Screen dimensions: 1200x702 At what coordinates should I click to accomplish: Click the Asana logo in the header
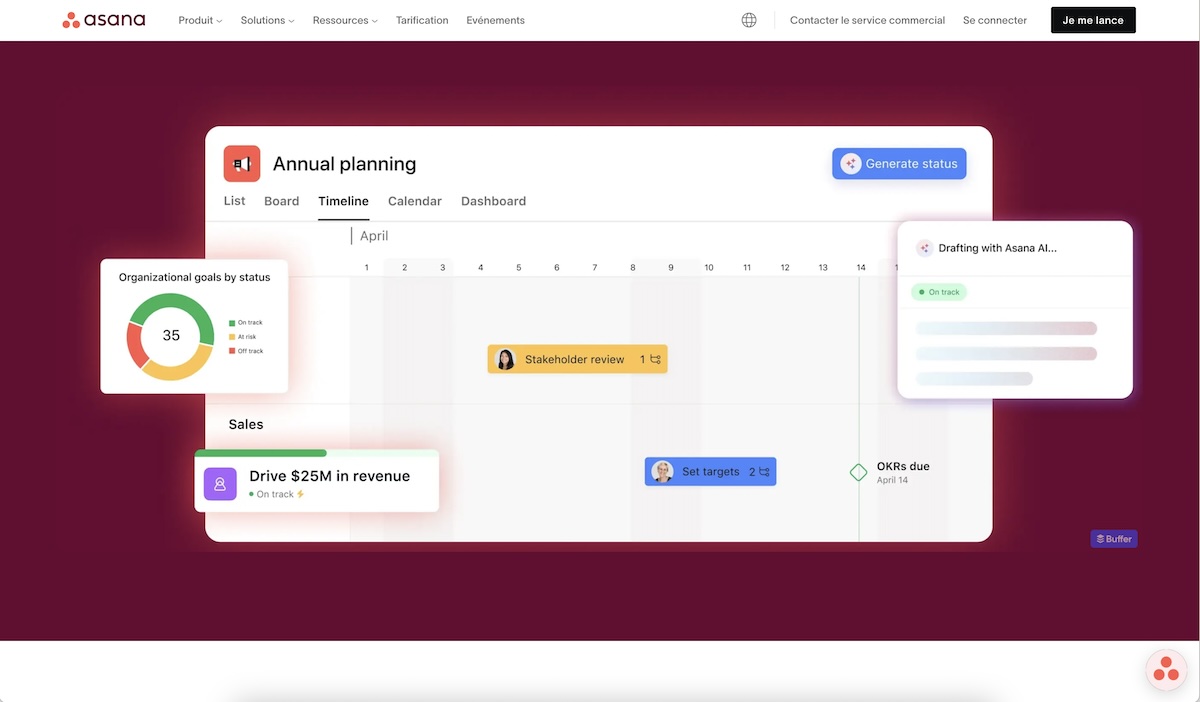(104, 19)
